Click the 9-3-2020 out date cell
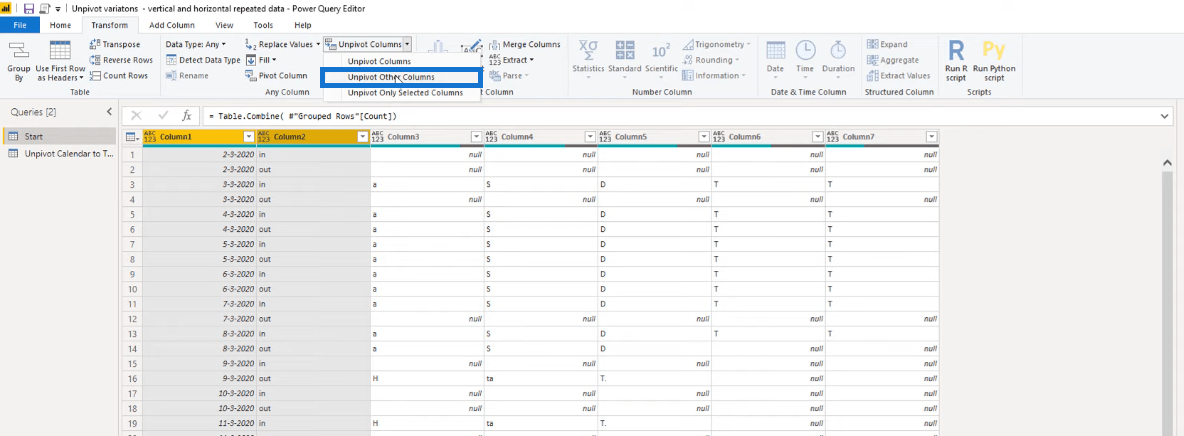1184x436 pixels. (199, 378)
